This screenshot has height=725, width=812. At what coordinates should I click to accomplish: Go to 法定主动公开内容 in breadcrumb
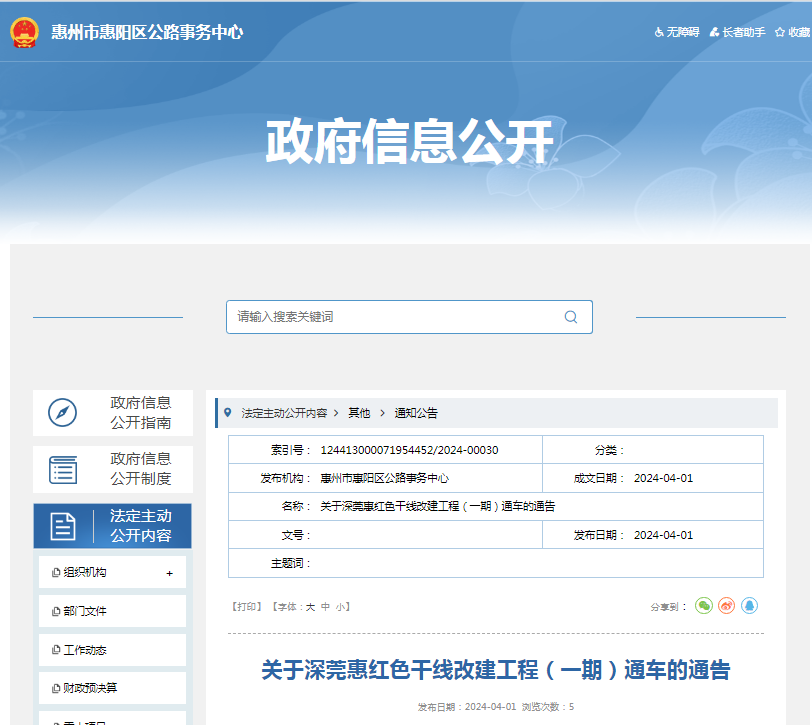pyautogui.click(x=284, y=413)
